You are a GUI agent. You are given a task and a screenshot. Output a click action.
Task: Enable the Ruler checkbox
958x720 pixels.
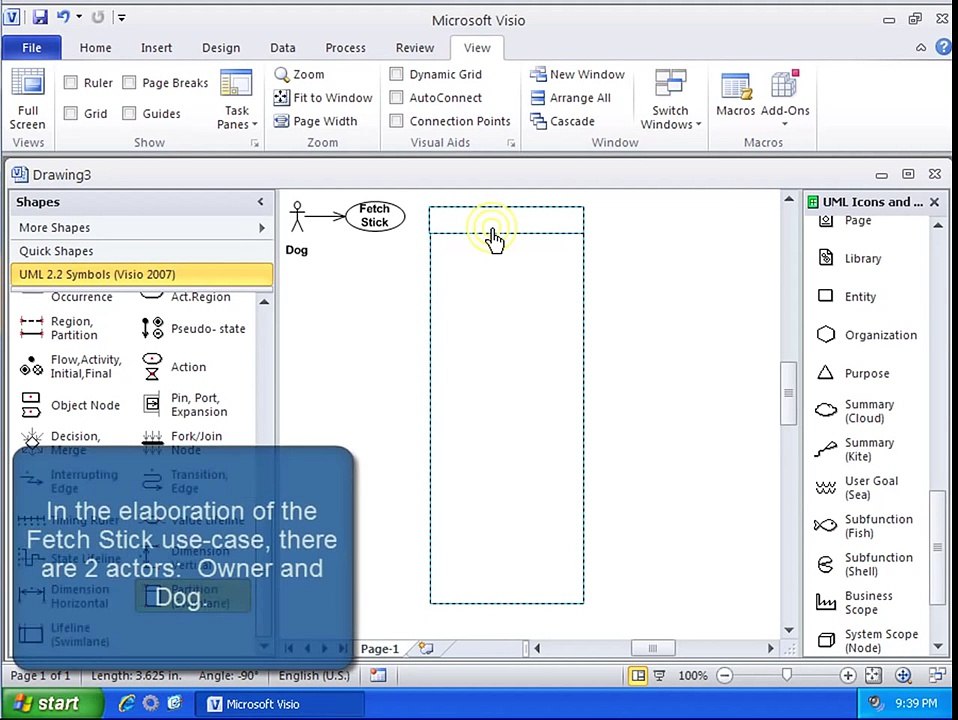pos(71,82)
